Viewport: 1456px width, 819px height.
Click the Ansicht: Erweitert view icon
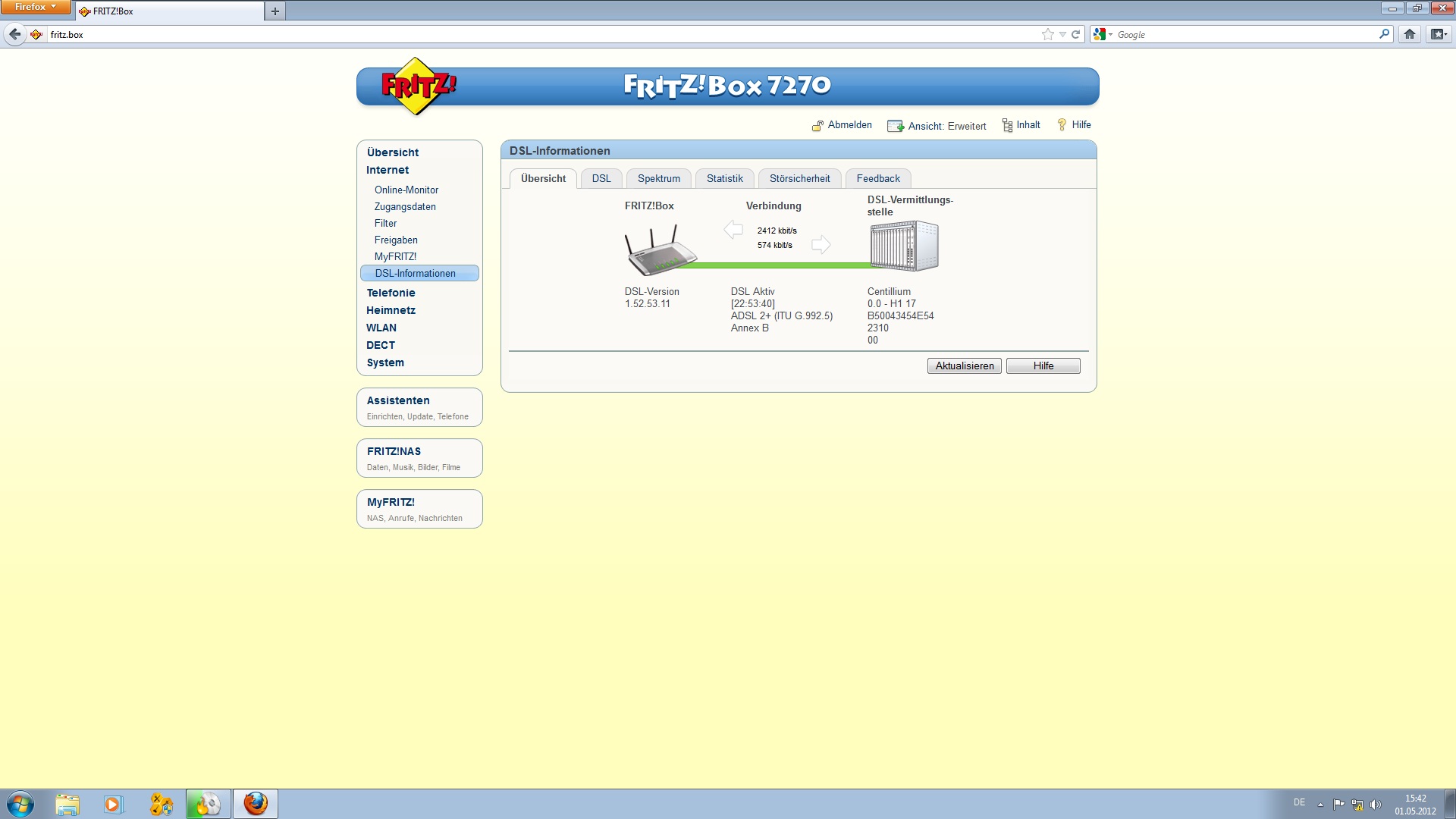895,126
